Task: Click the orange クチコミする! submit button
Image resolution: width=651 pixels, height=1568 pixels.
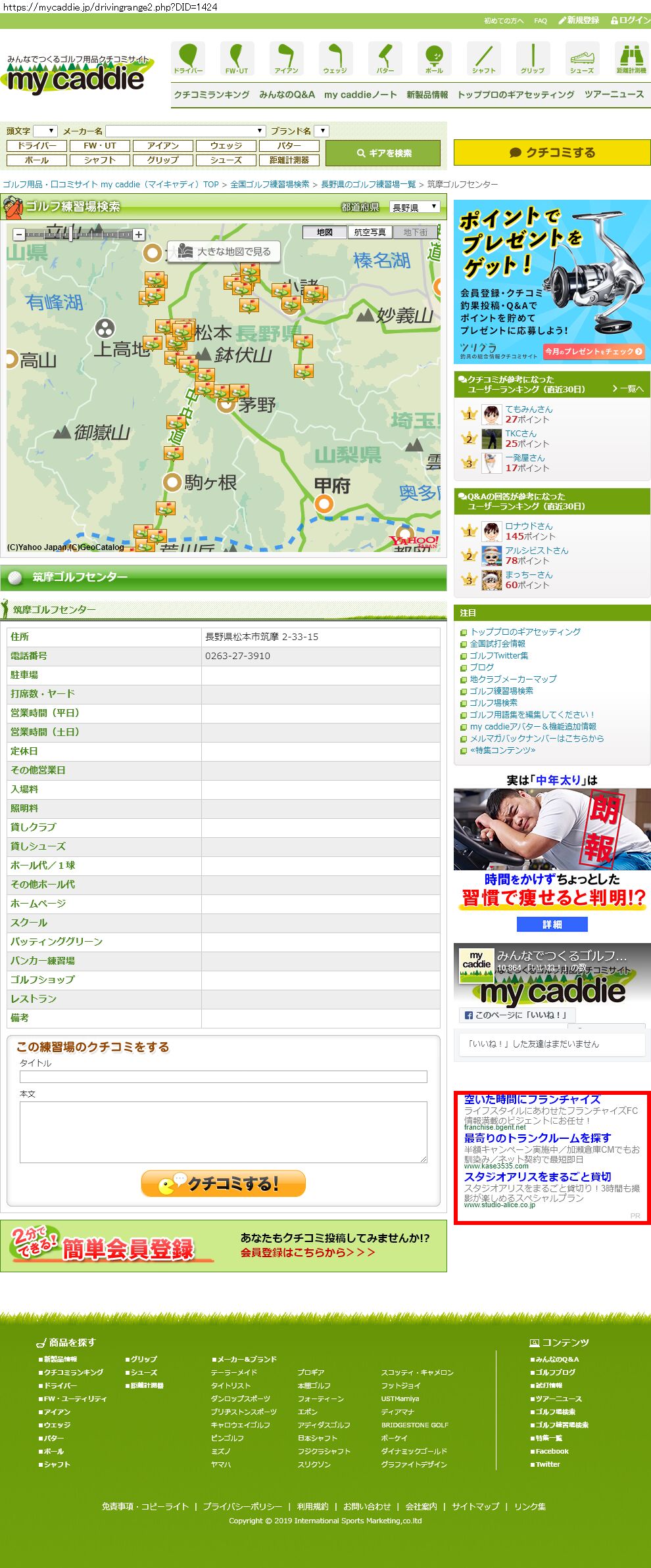Action: tap(224, 1183)
